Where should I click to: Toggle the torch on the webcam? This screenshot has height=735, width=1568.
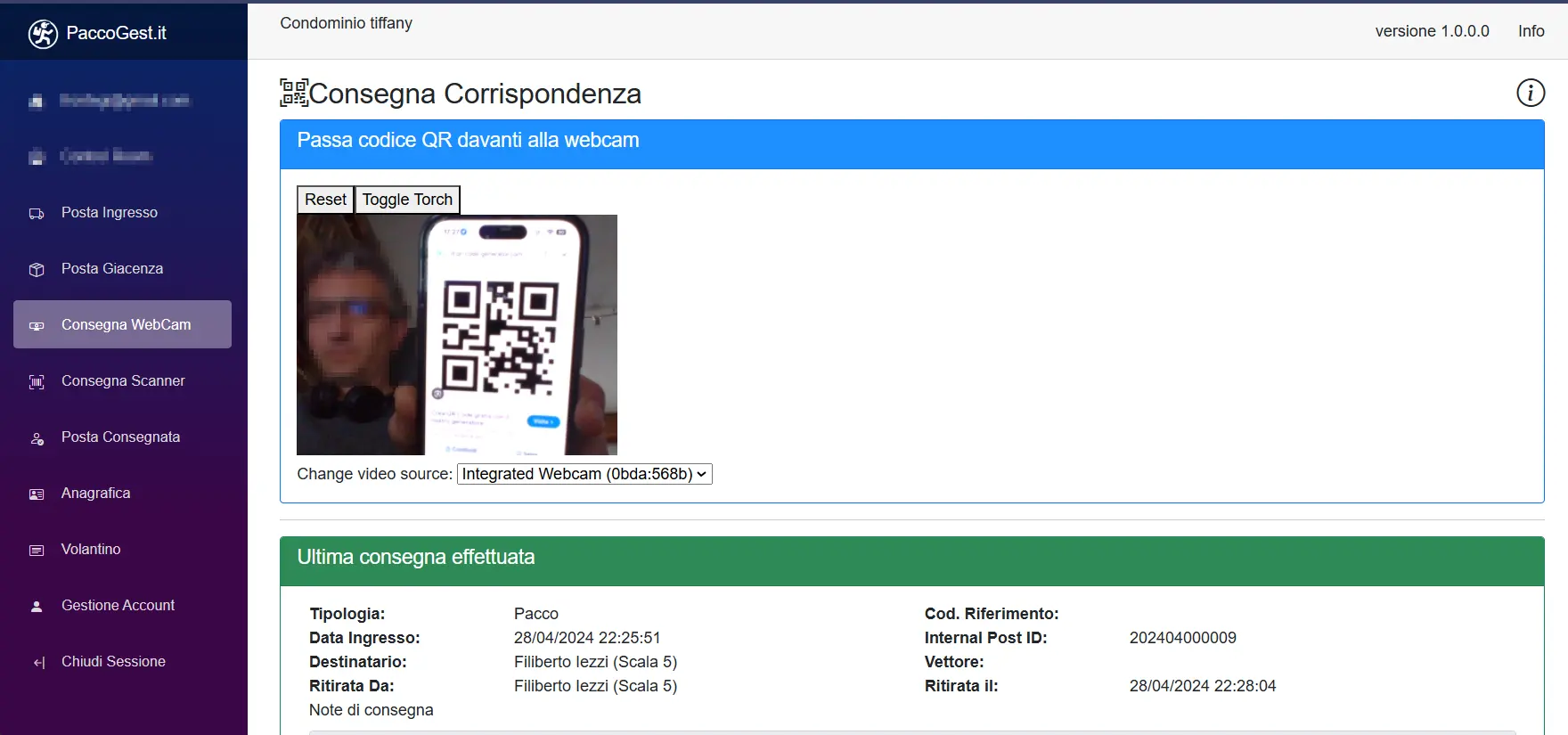coord(407,200)
